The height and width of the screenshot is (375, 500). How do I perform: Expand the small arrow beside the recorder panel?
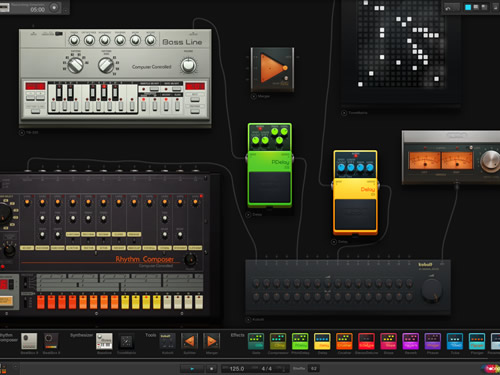click(66, 11)
